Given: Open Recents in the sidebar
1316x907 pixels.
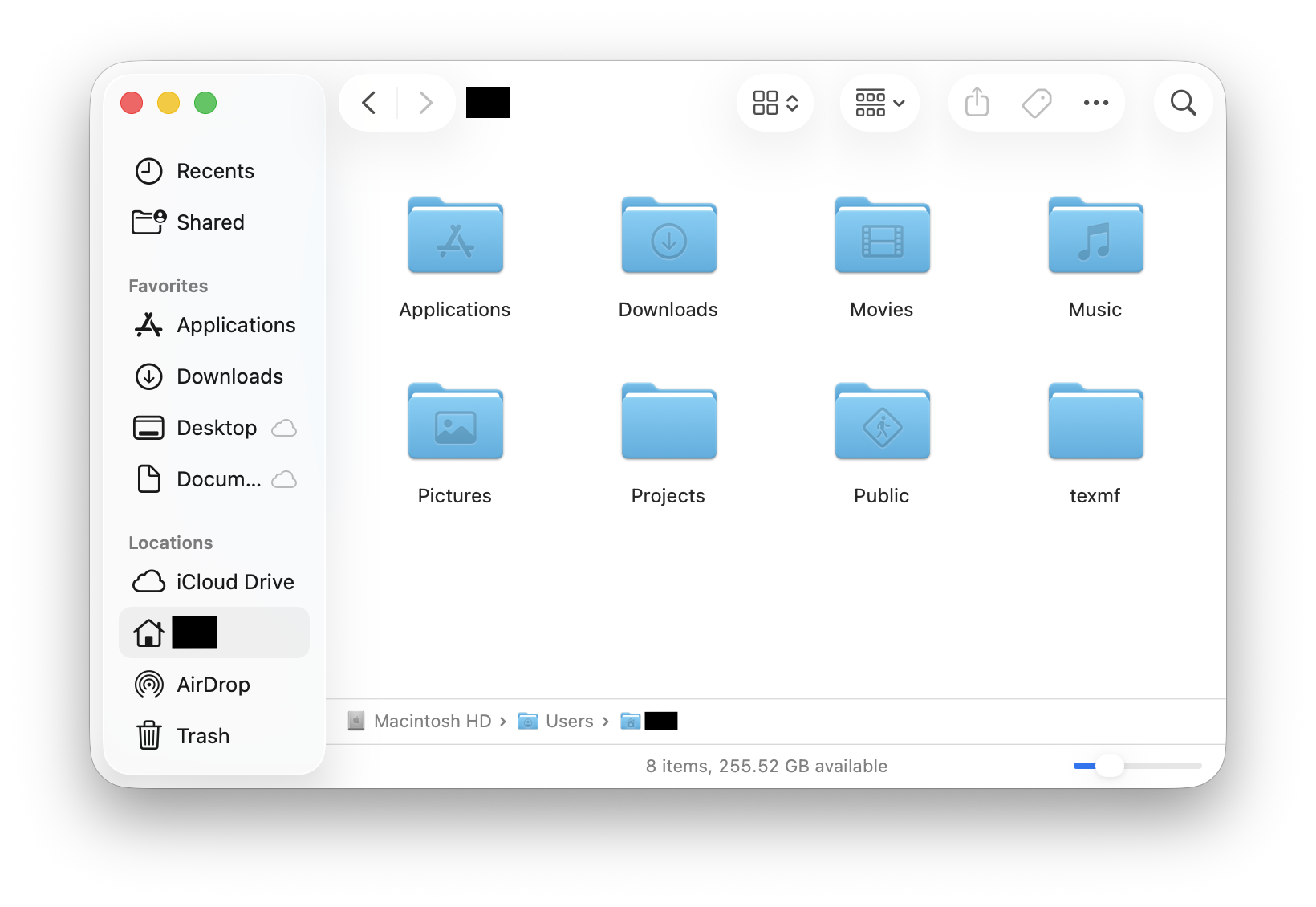Looking at the screenshot, I should coord(214,171).
